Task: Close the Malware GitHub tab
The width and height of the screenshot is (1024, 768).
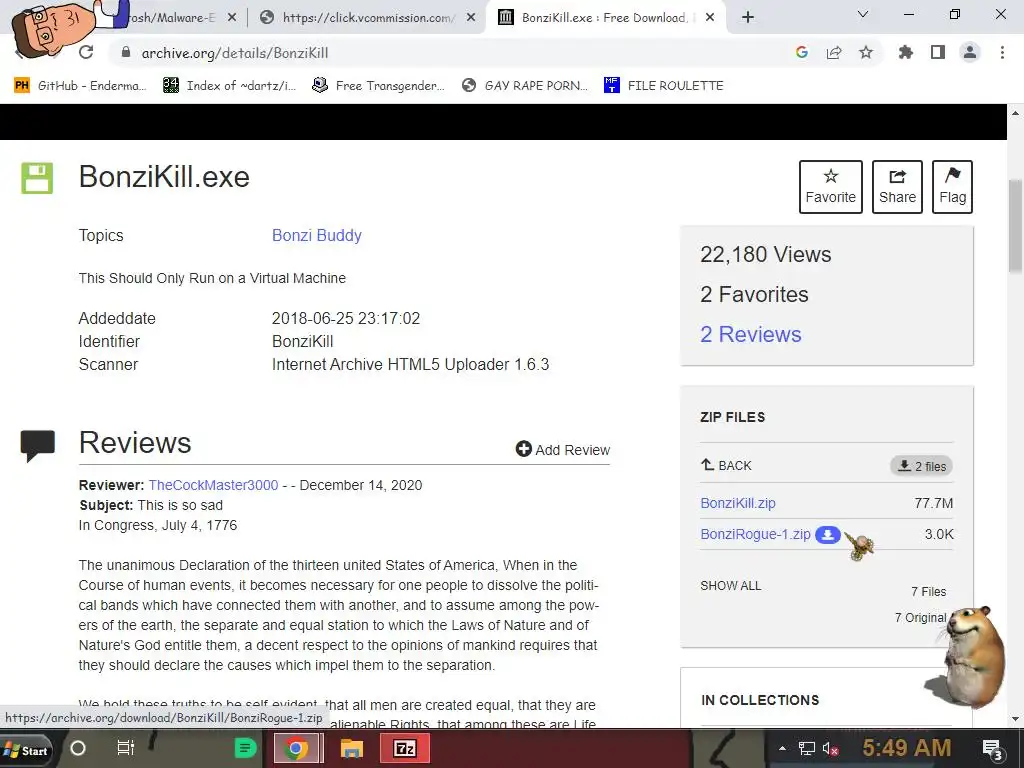Action: (232, 18)
